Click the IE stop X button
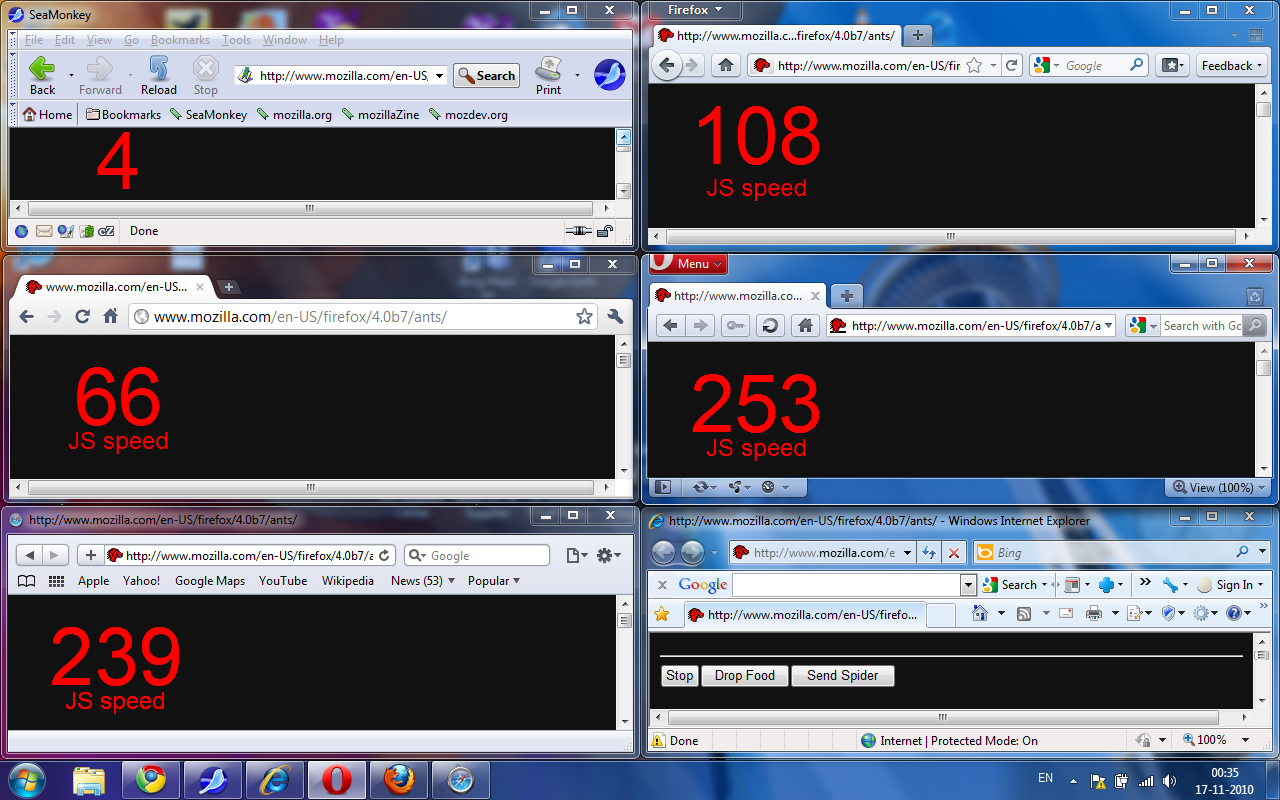1280x800 pixels. click(x=954, y=552)
